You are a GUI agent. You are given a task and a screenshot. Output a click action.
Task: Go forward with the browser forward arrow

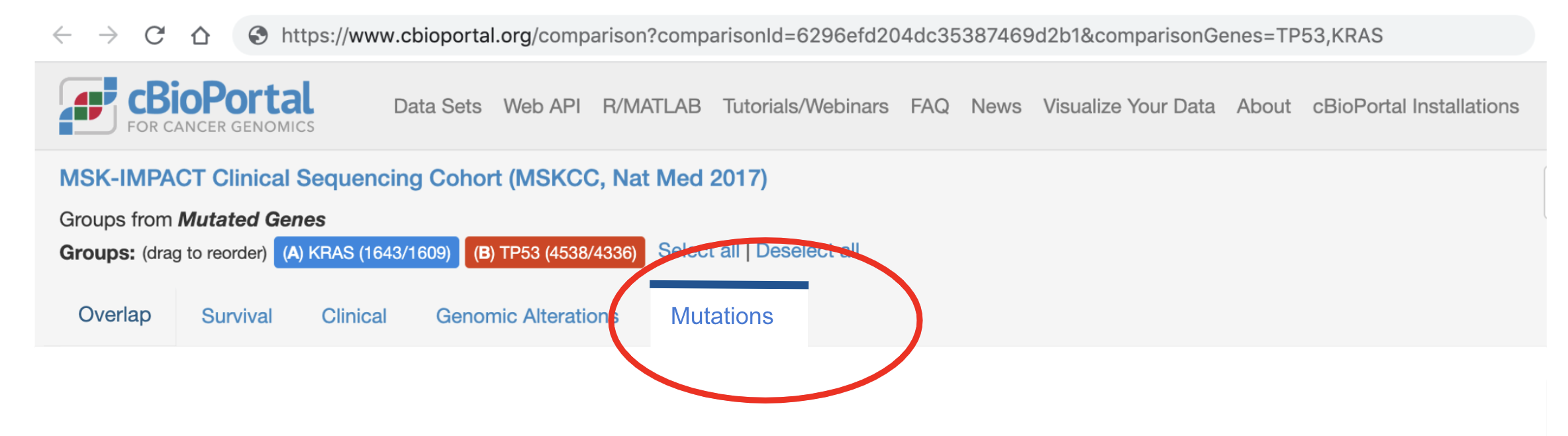click(108, 36)
